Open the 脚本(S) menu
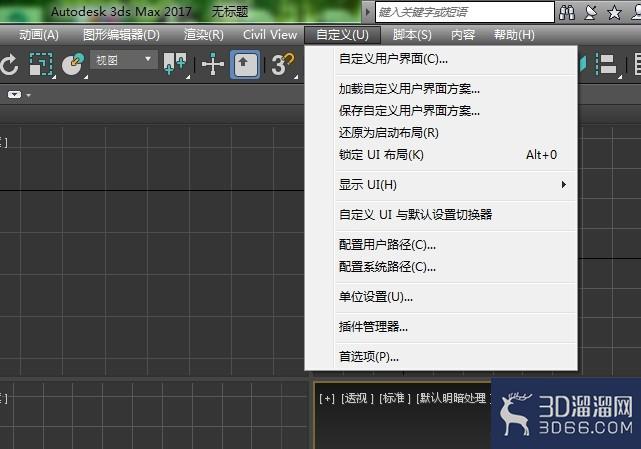This screenshot has height=449, width=641. click(412, 35)
